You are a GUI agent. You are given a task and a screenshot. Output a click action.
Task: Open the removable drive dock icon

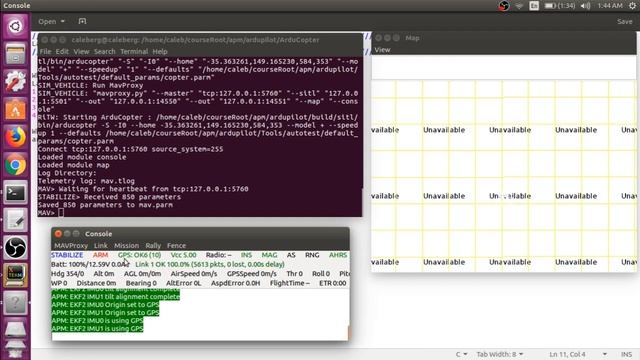pyautogui.click(x=15, y=330)
